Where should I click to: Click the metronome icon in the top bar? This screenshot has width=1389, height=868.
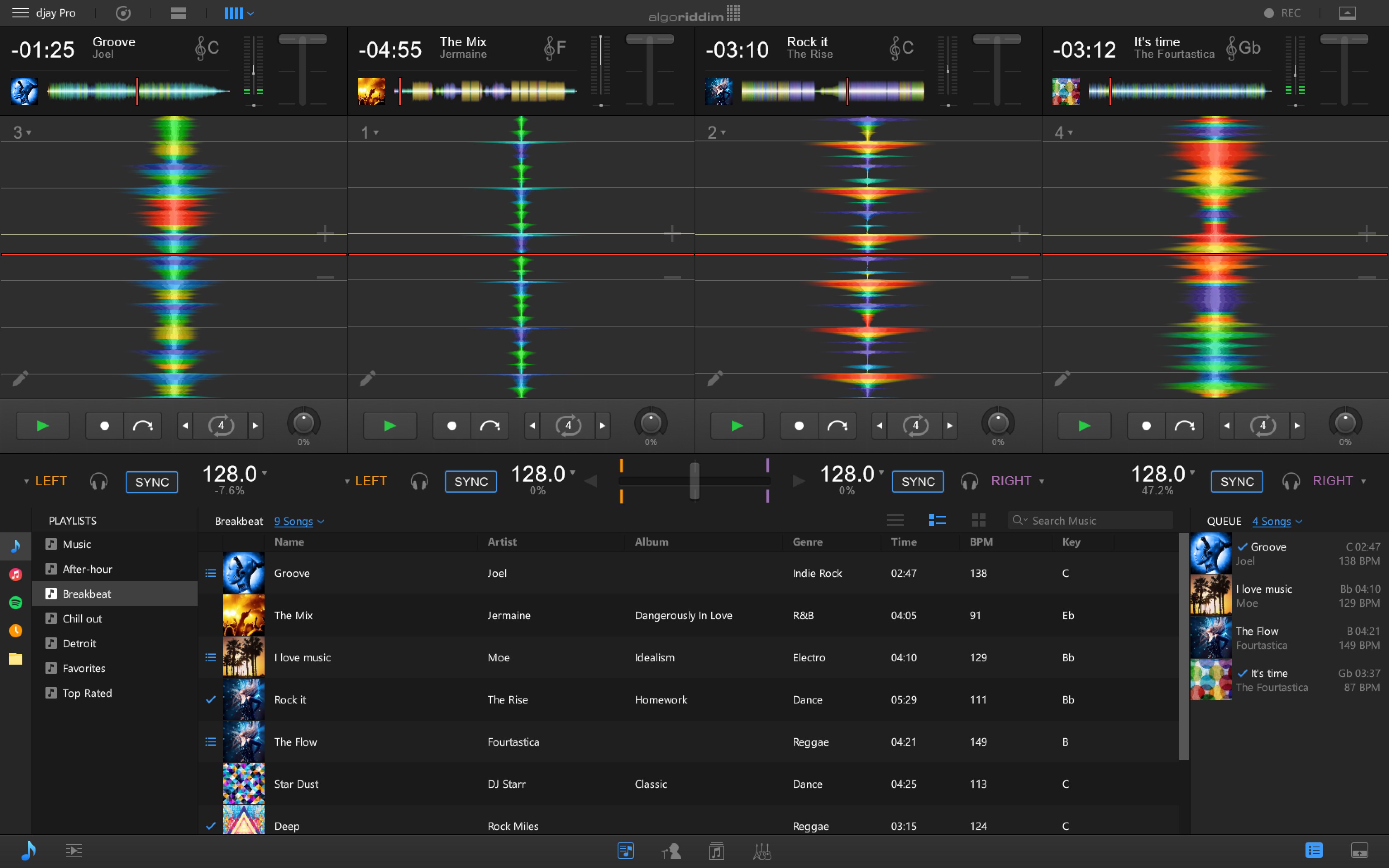pos(123,13)
